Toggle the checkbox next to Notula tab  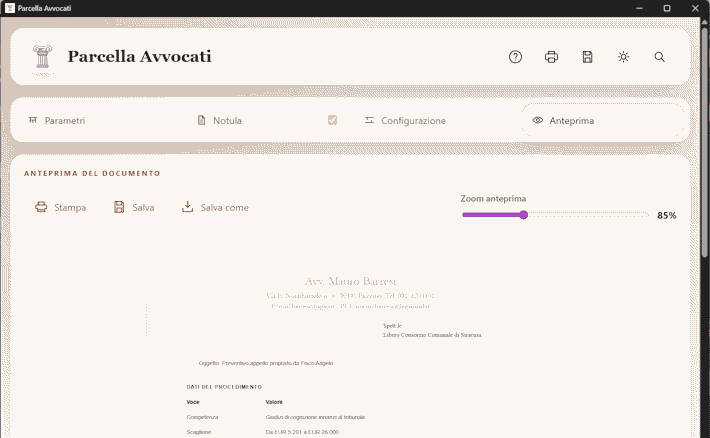[332, 120]
